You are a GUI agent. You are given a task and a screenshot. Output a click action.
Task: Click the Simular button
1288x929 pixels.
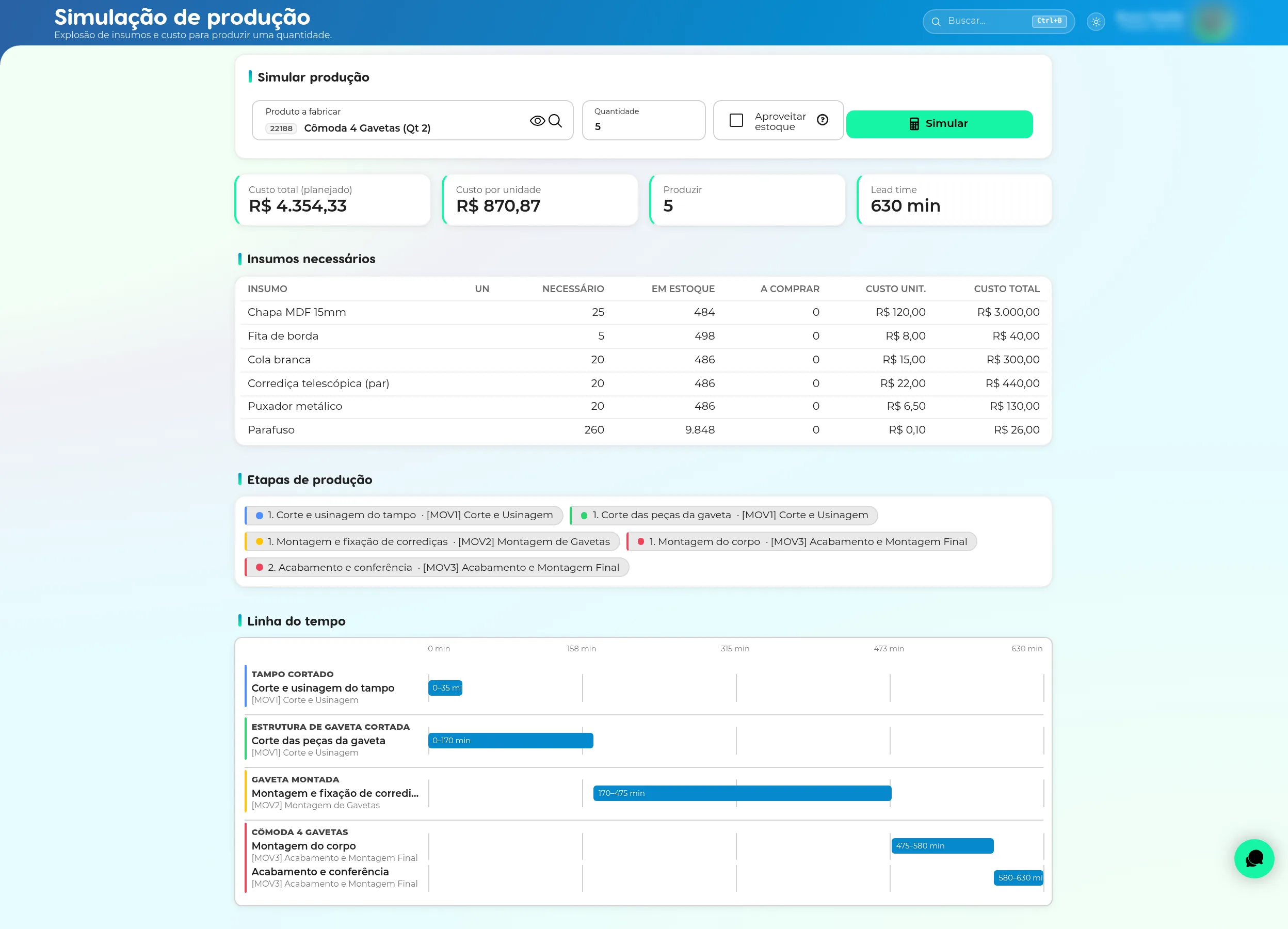939,124
